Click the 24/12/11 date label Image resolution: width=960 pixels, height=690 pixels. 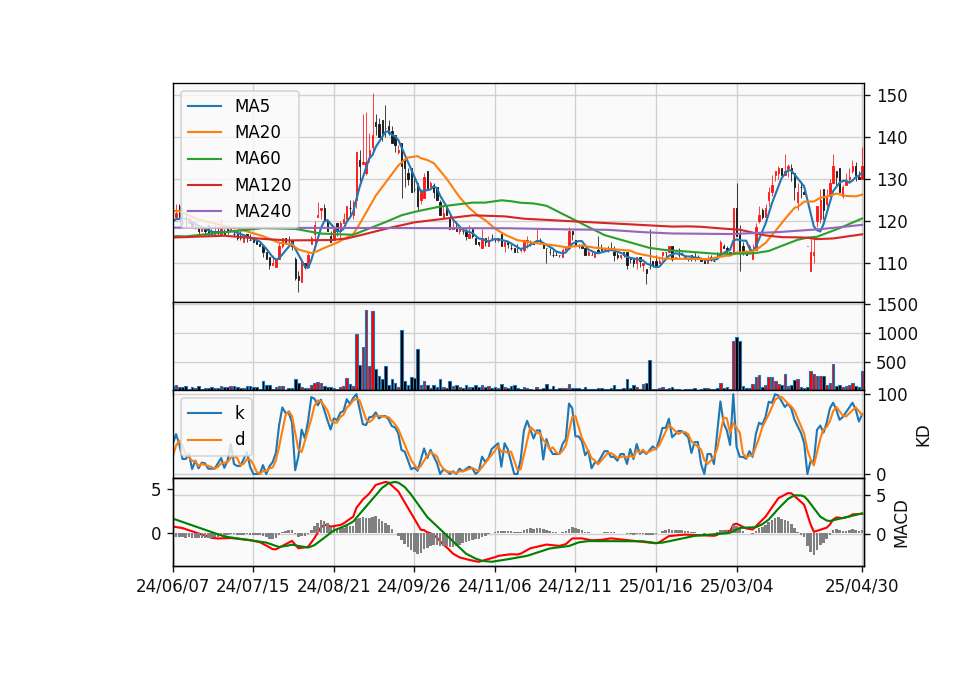coord(575,586)
